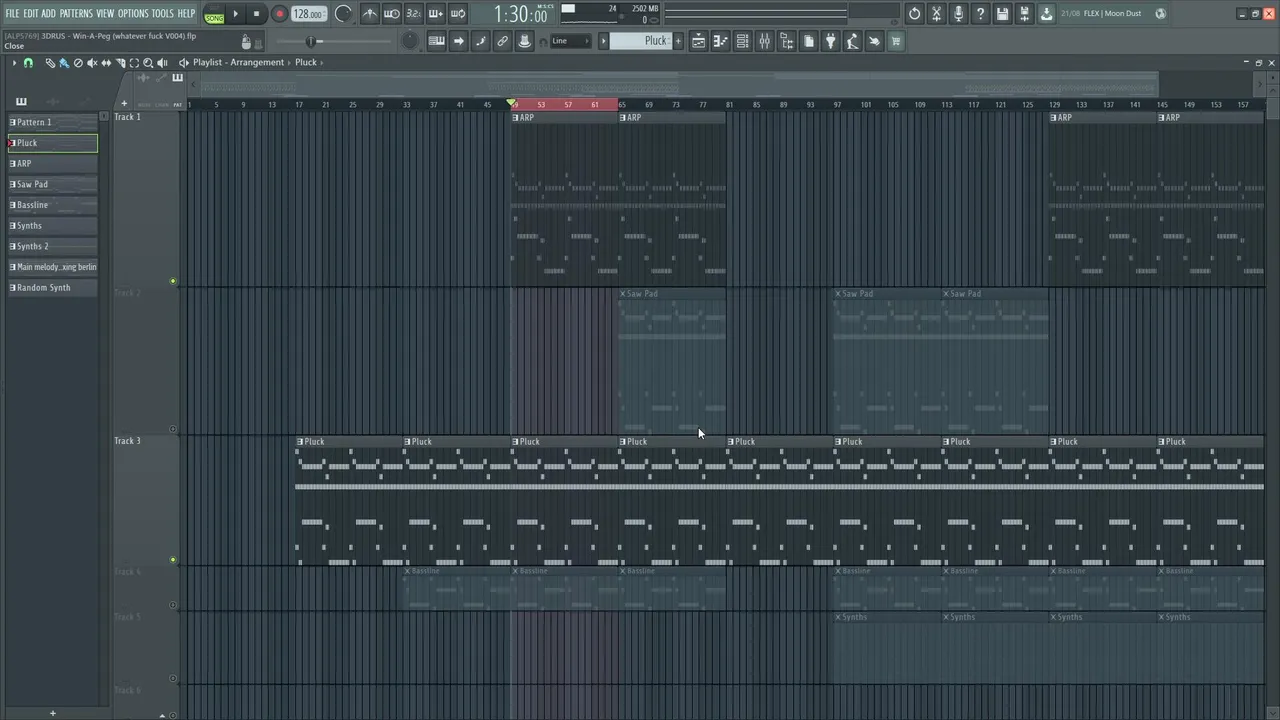
Task: Select the Slip tool
Action: coord(106,63)
